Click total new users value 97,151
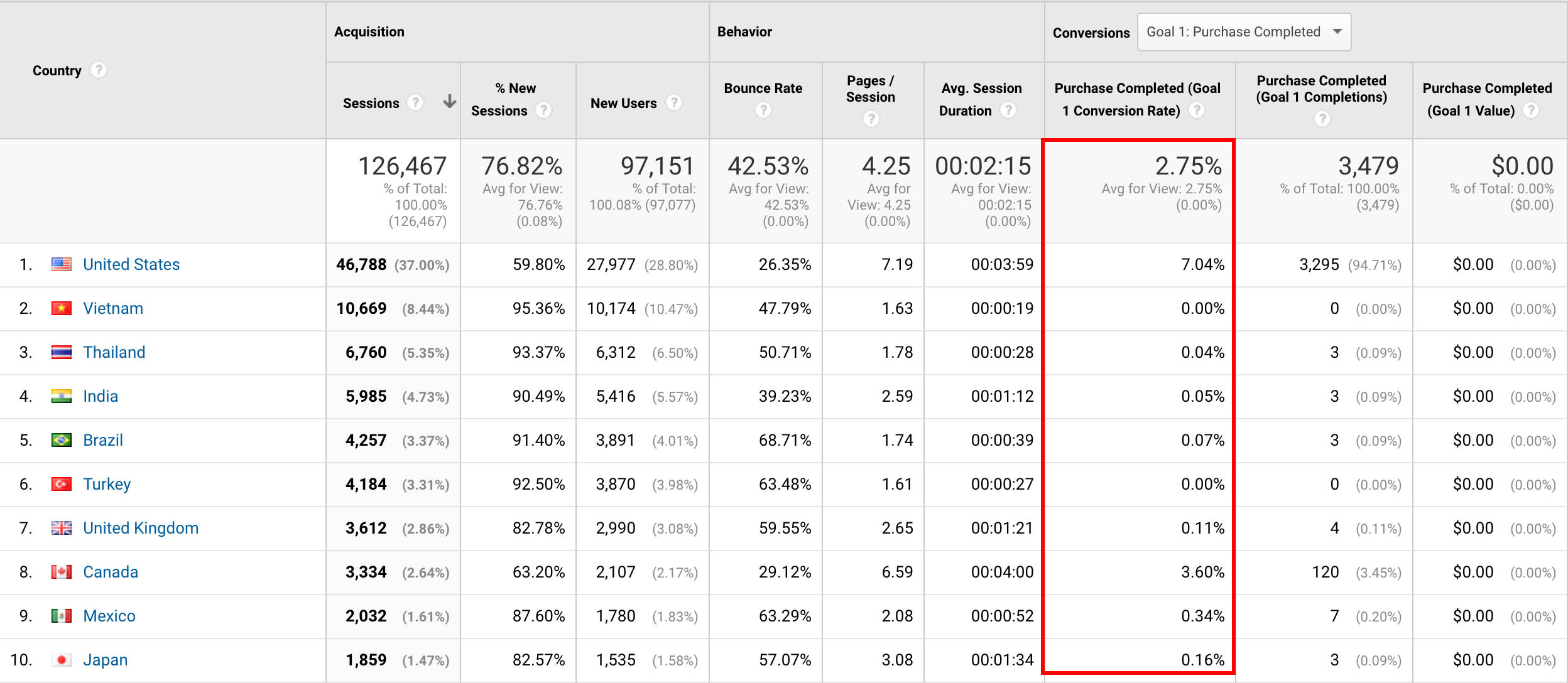The image size is (1568, 683). 658,166
